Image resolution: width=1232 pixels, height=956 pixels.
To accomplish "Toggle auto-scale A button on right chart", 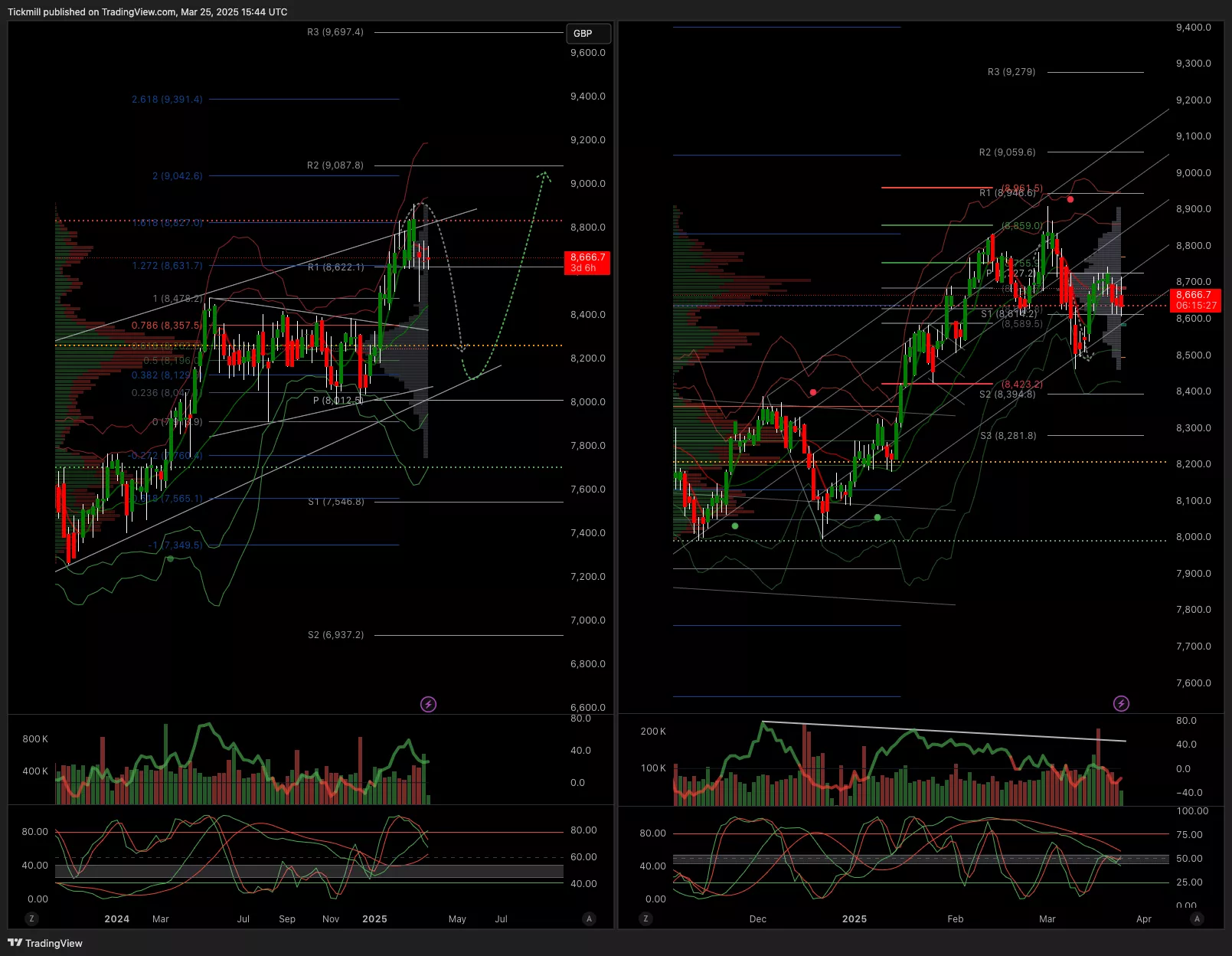I will [1197, 918].
